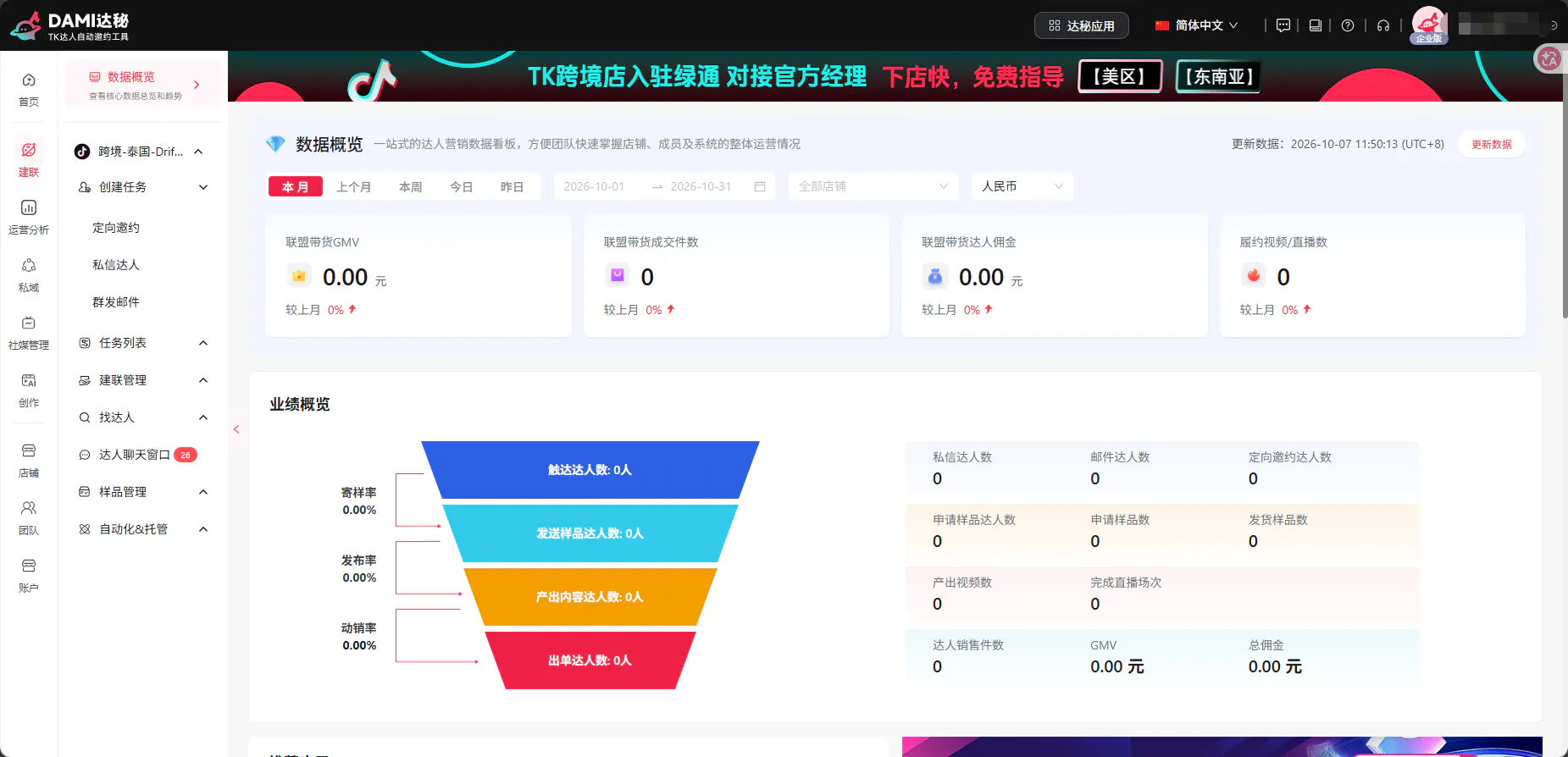
Task: Click the headset customer support icon
Action: [1383, 25]
